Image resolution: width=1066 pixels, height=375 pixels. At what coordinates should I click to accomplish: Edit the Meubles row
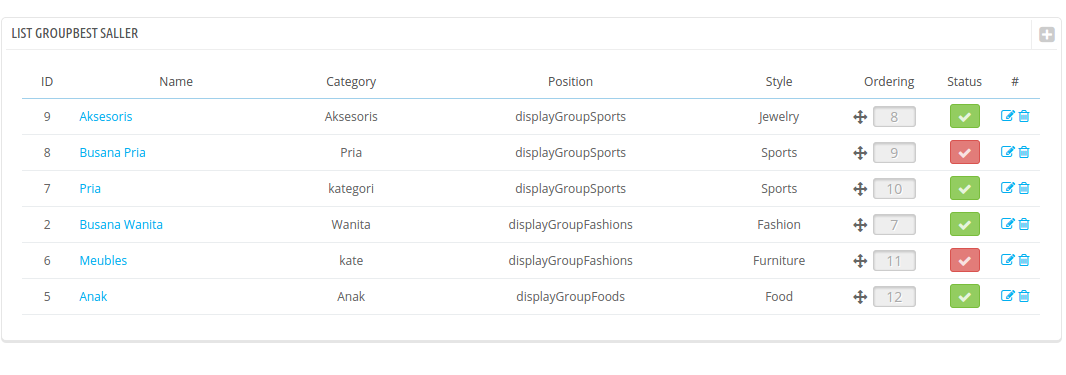click(x=1008, y=260)
